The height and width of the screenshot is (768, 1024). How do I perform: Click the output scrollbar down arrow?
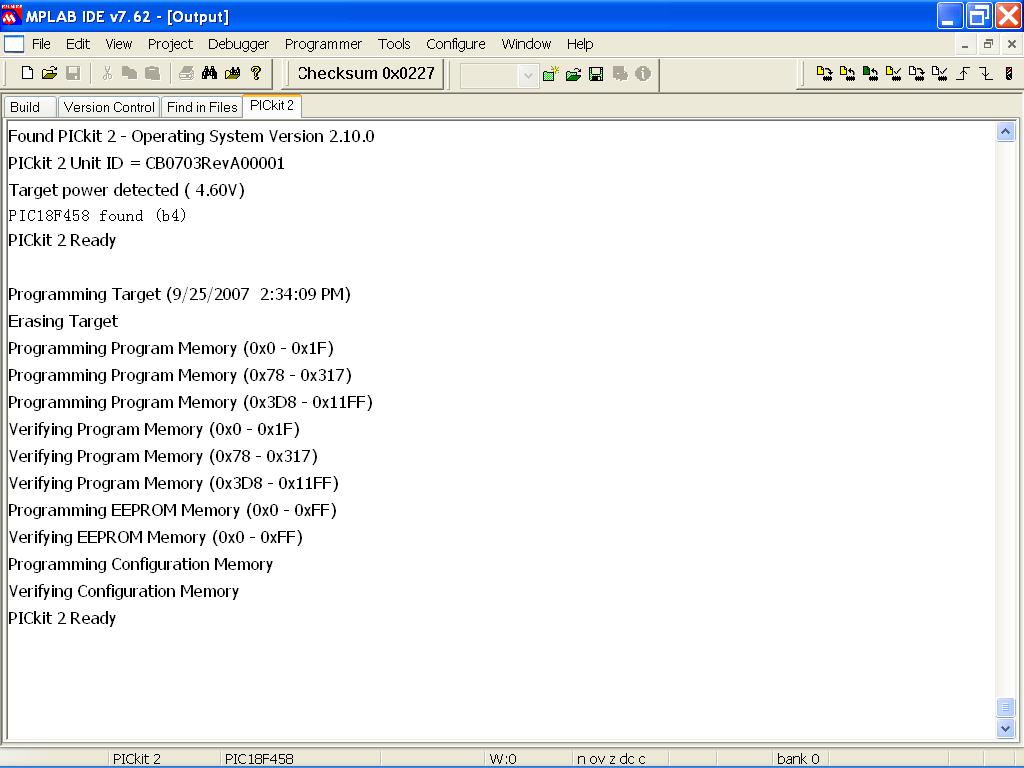(1006, 728)
